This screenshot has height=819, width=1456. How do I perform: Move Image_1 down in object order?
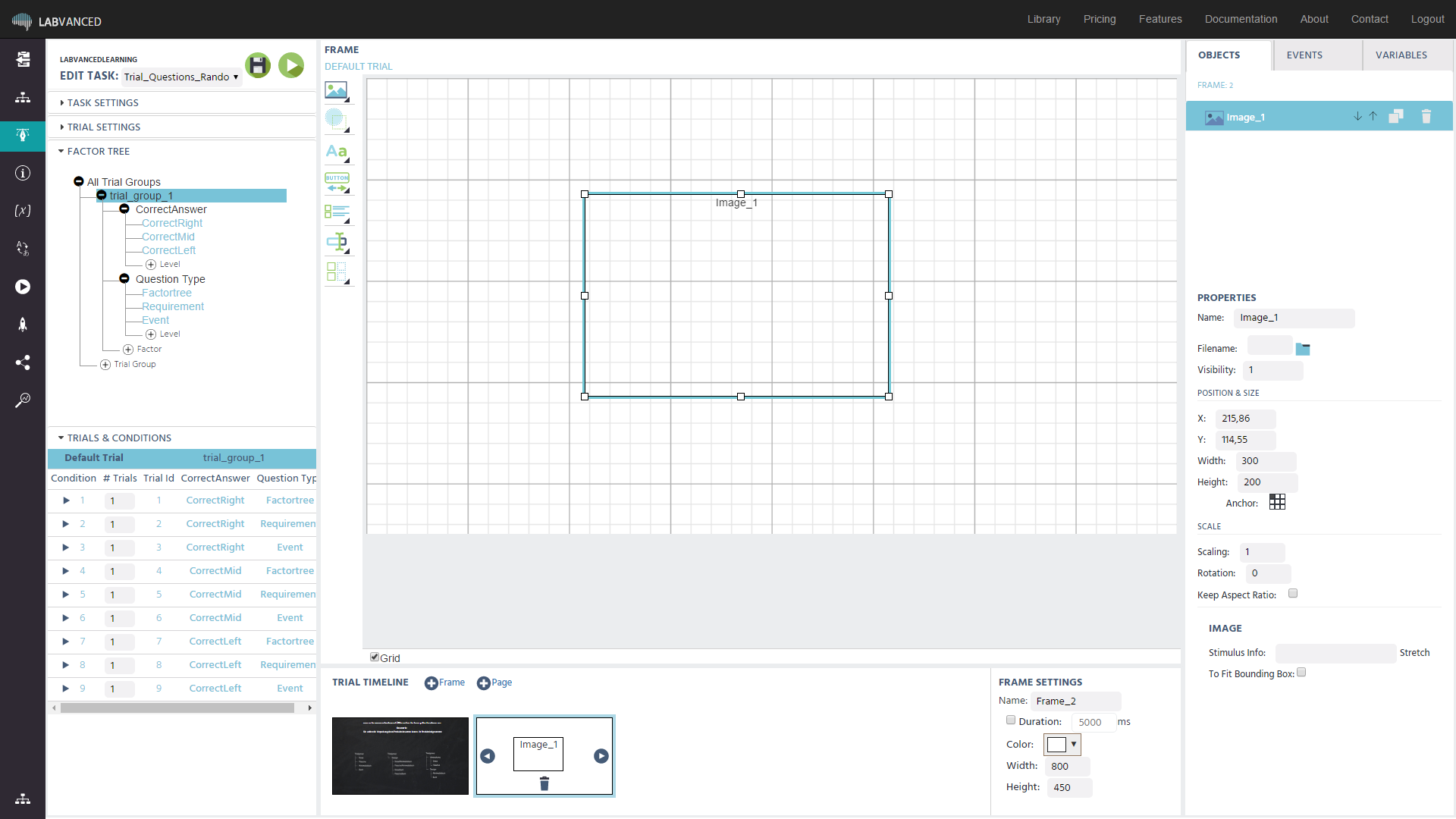1357,117
